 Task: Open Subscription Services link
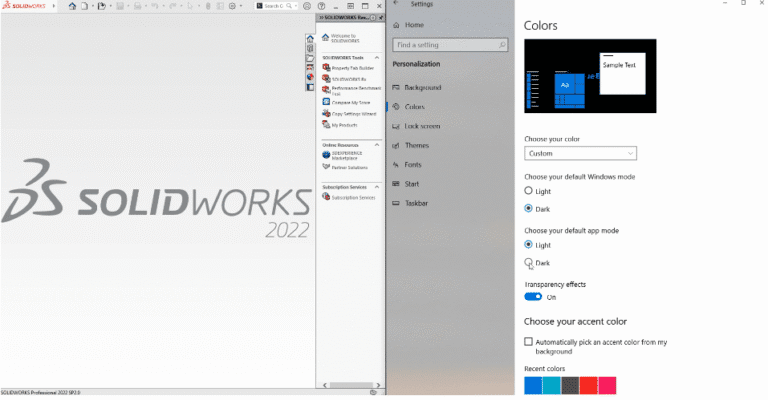(x=349, y=197)
